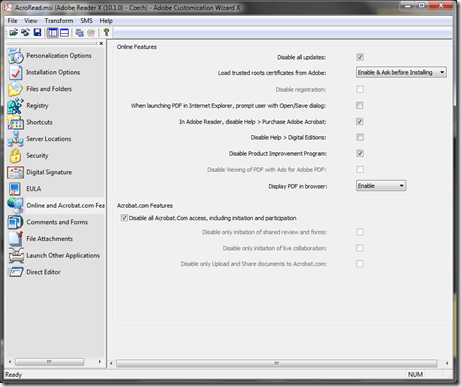Click the yellow Help question mark icon

click(x=106, y=32)
